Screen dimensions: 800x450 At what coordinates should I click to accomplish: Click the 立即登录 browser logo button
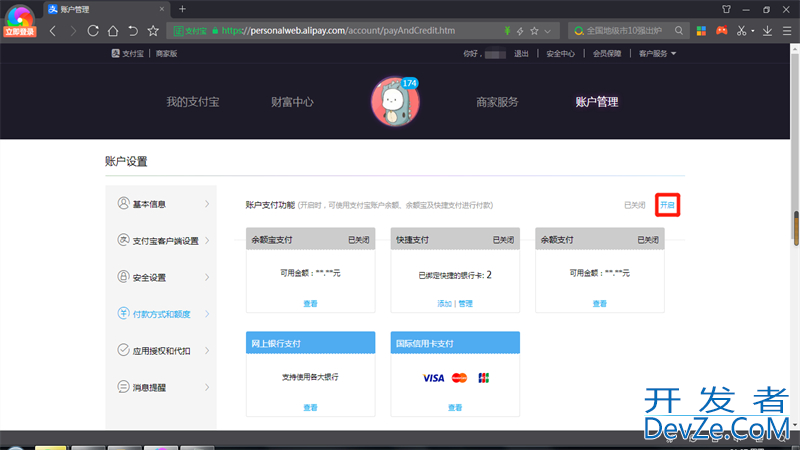[19, 21]
